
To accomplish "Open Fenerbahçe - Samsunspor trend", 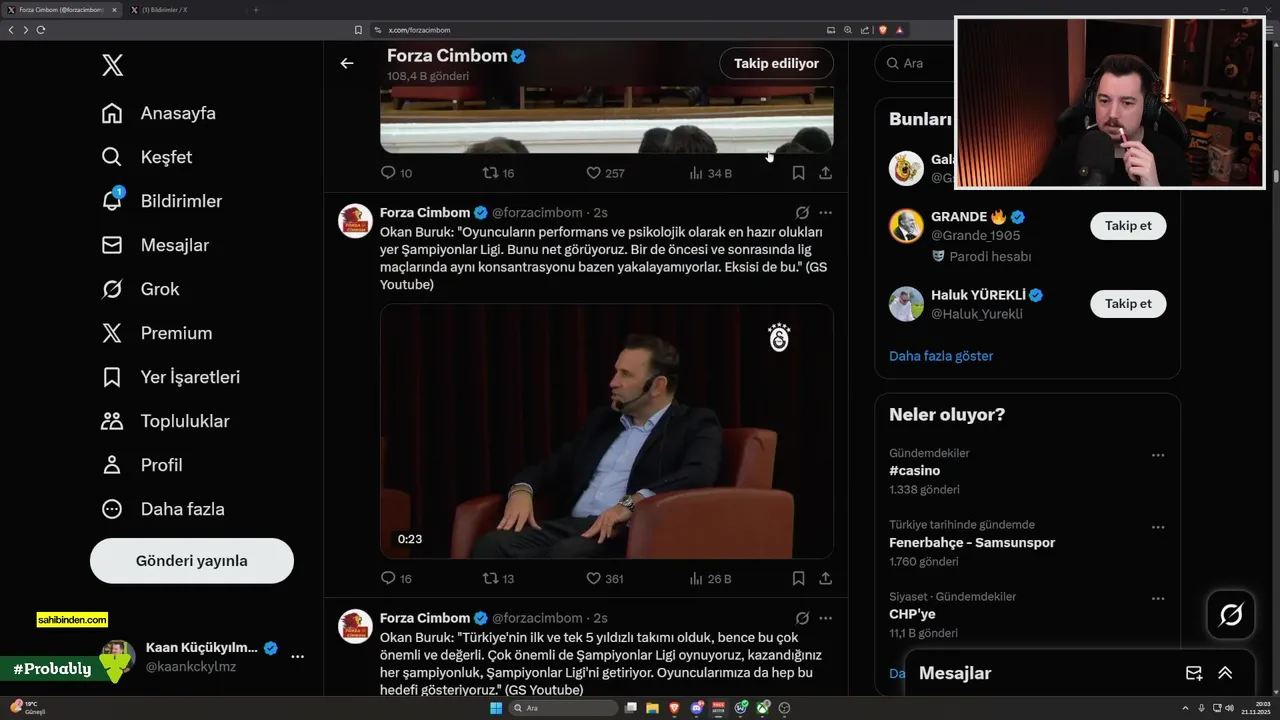I will 972,543.
